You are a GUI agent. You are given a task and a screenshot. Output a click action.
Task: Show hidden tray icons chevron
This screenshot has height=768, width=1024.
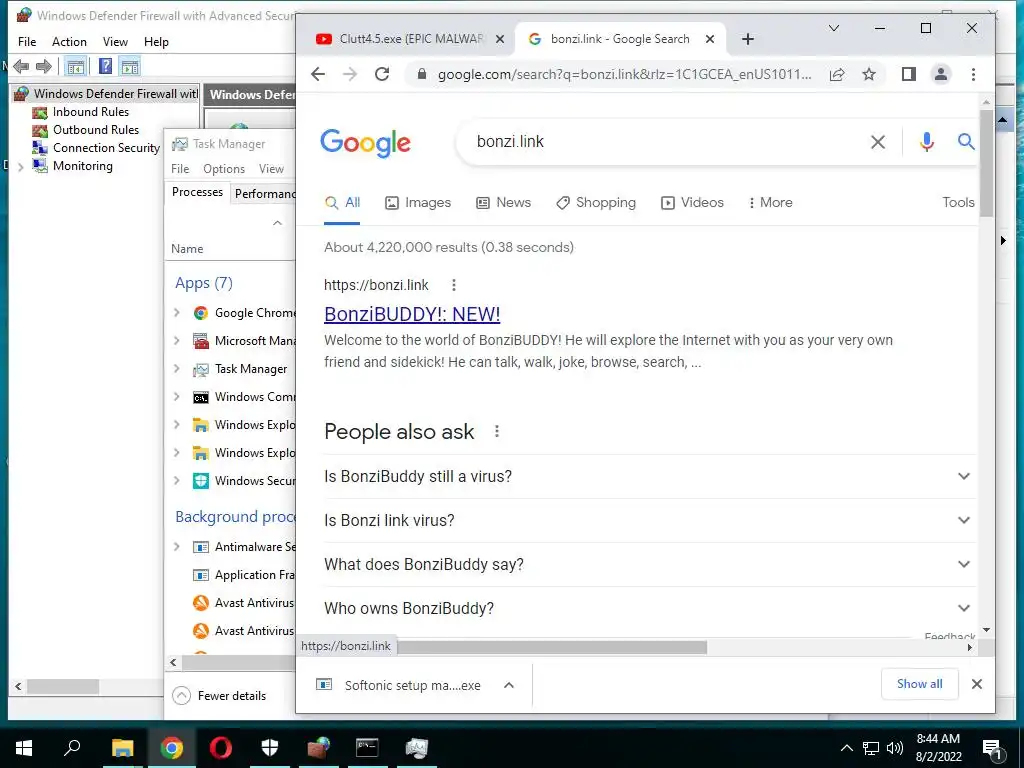point(846,748)
